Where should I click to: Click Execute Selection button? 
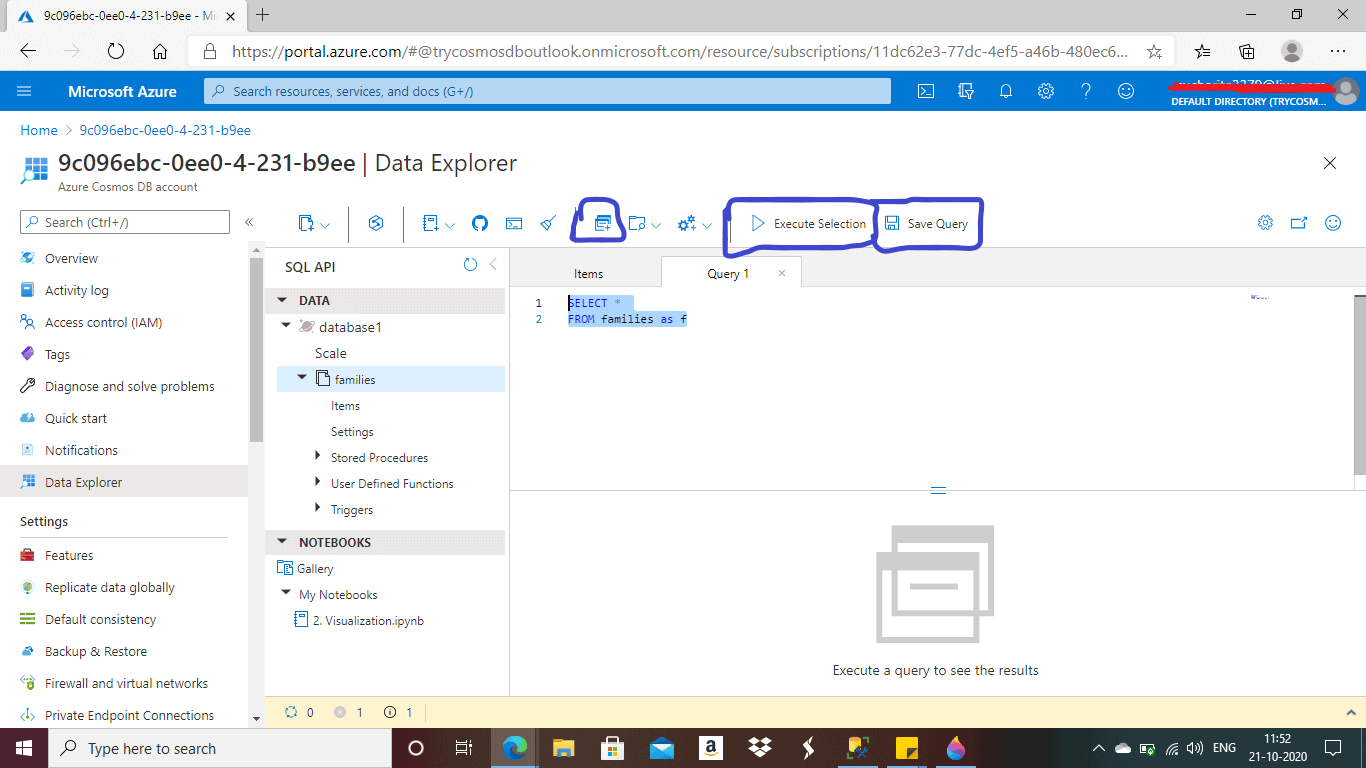point(808,224)
